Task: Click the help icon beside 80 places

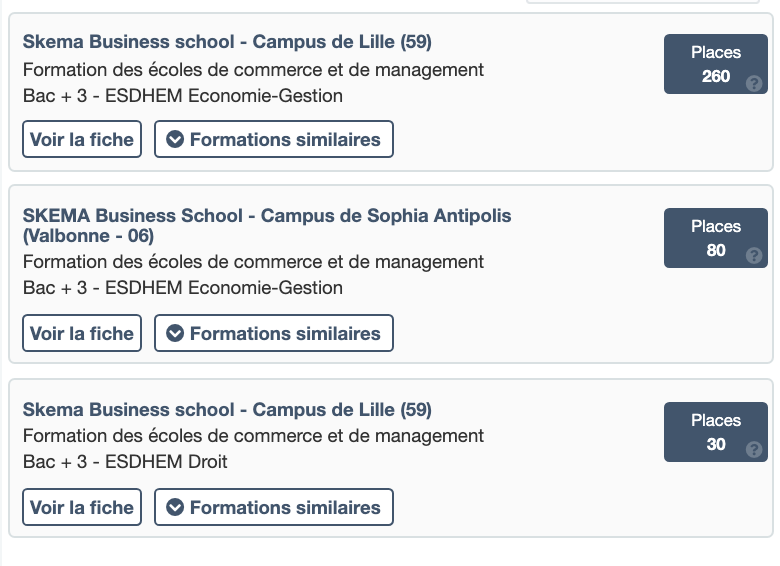Action: [754, 257]
